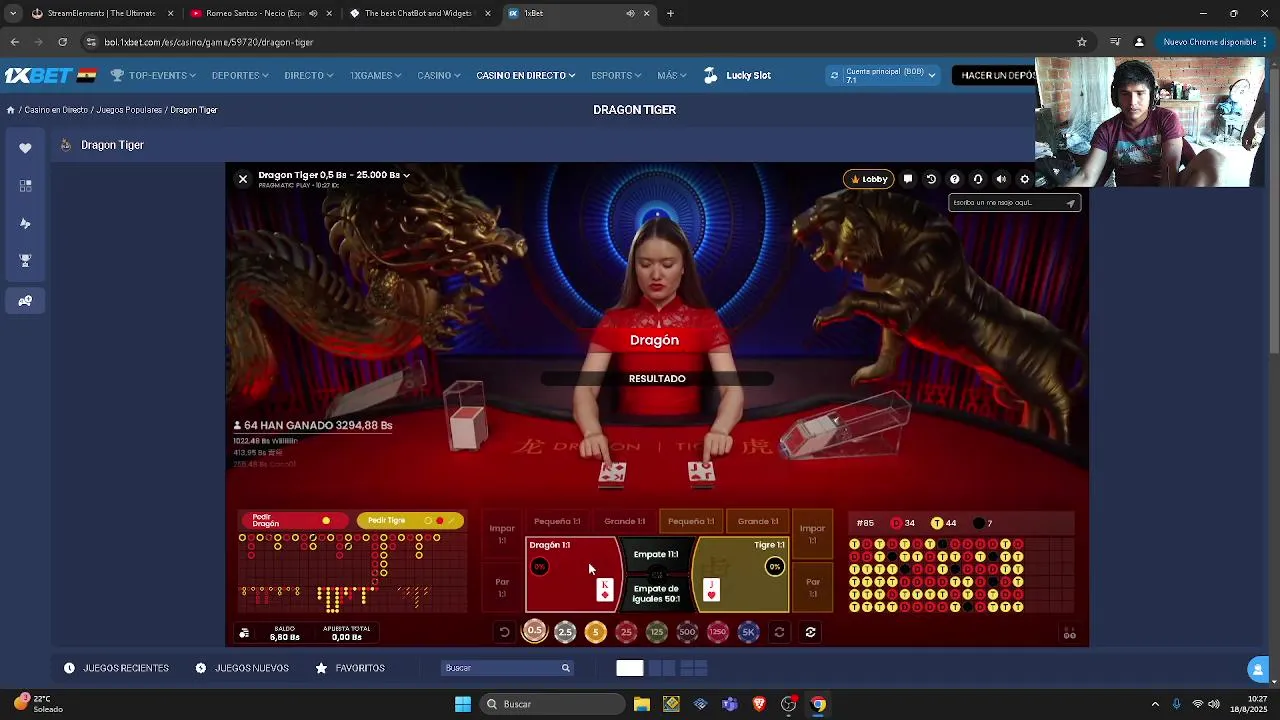Viewport: 1280px width, 720px height.
Task: Open Casino en Directo breadcrumb
Action: point(56,110)
